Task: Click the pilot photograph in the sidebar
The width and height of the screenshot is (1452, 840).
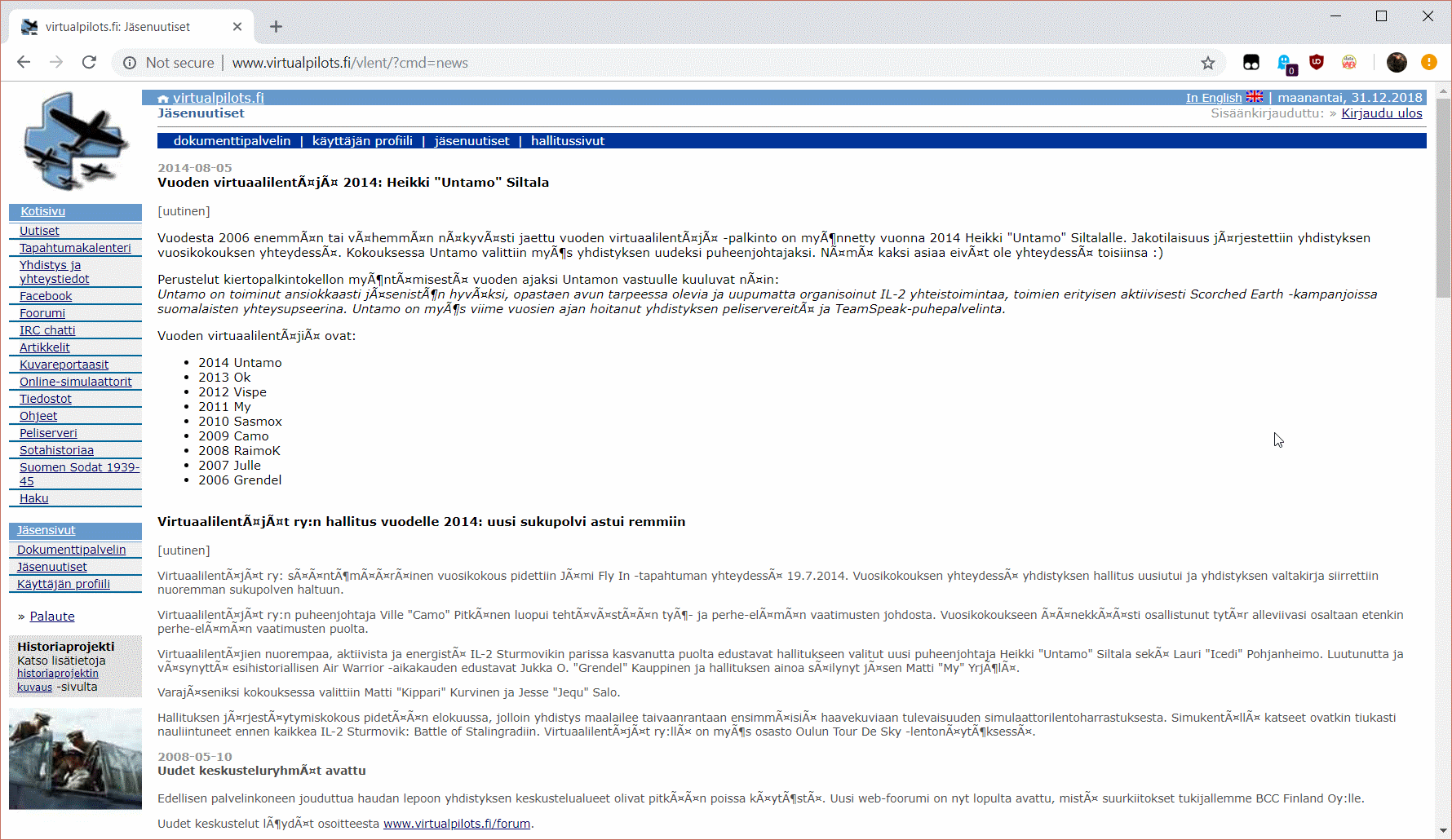Action: point(75,758)
